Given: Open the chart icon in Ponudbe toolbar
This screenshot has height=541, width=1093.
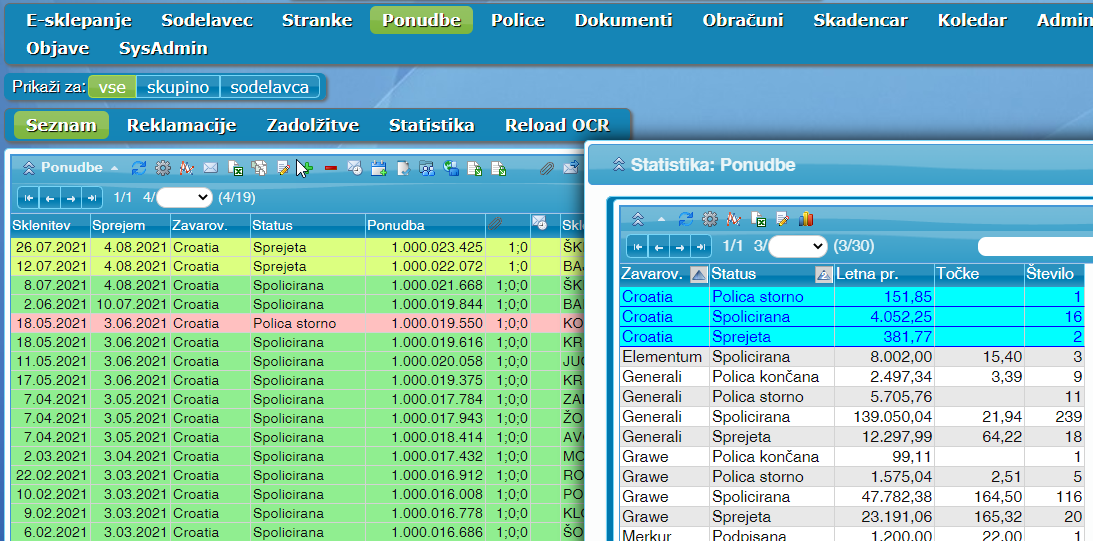Looking at the screenshot, I should [186, 167].
